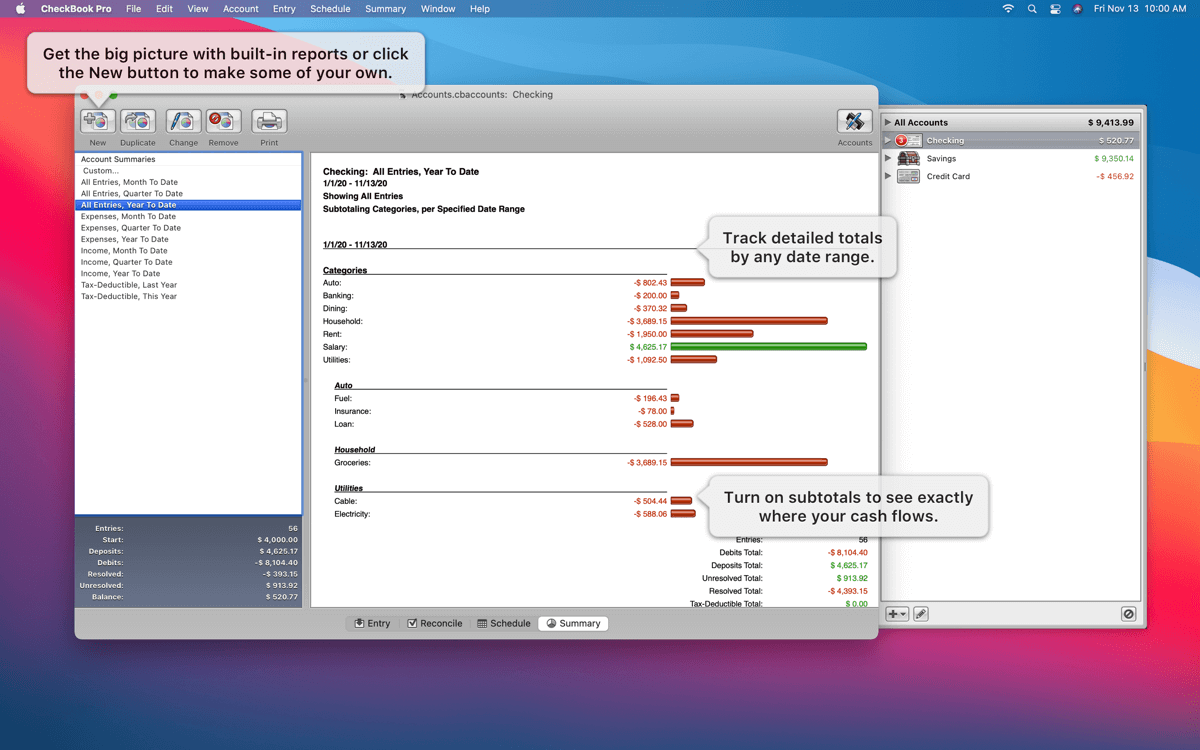Click the Checking account name in Accounts window
The height and width of the screenshot is (750, 1200).
pos(945,141)
